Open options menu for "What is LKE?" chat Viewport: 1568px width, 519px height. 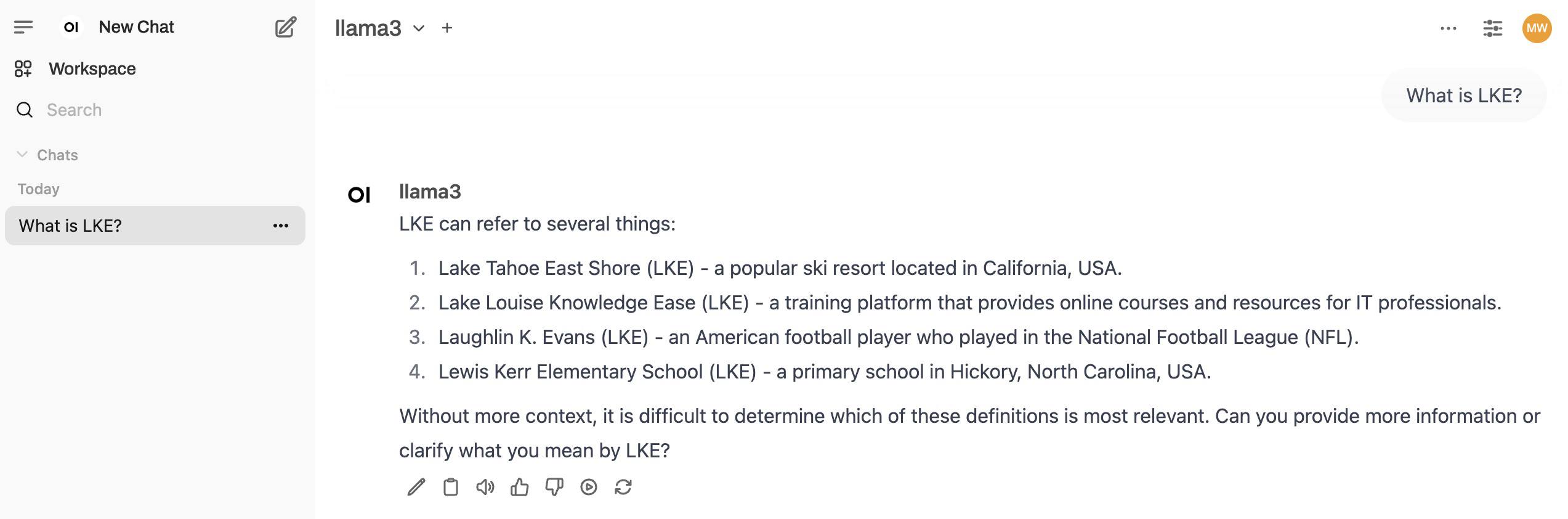point(281,226)
